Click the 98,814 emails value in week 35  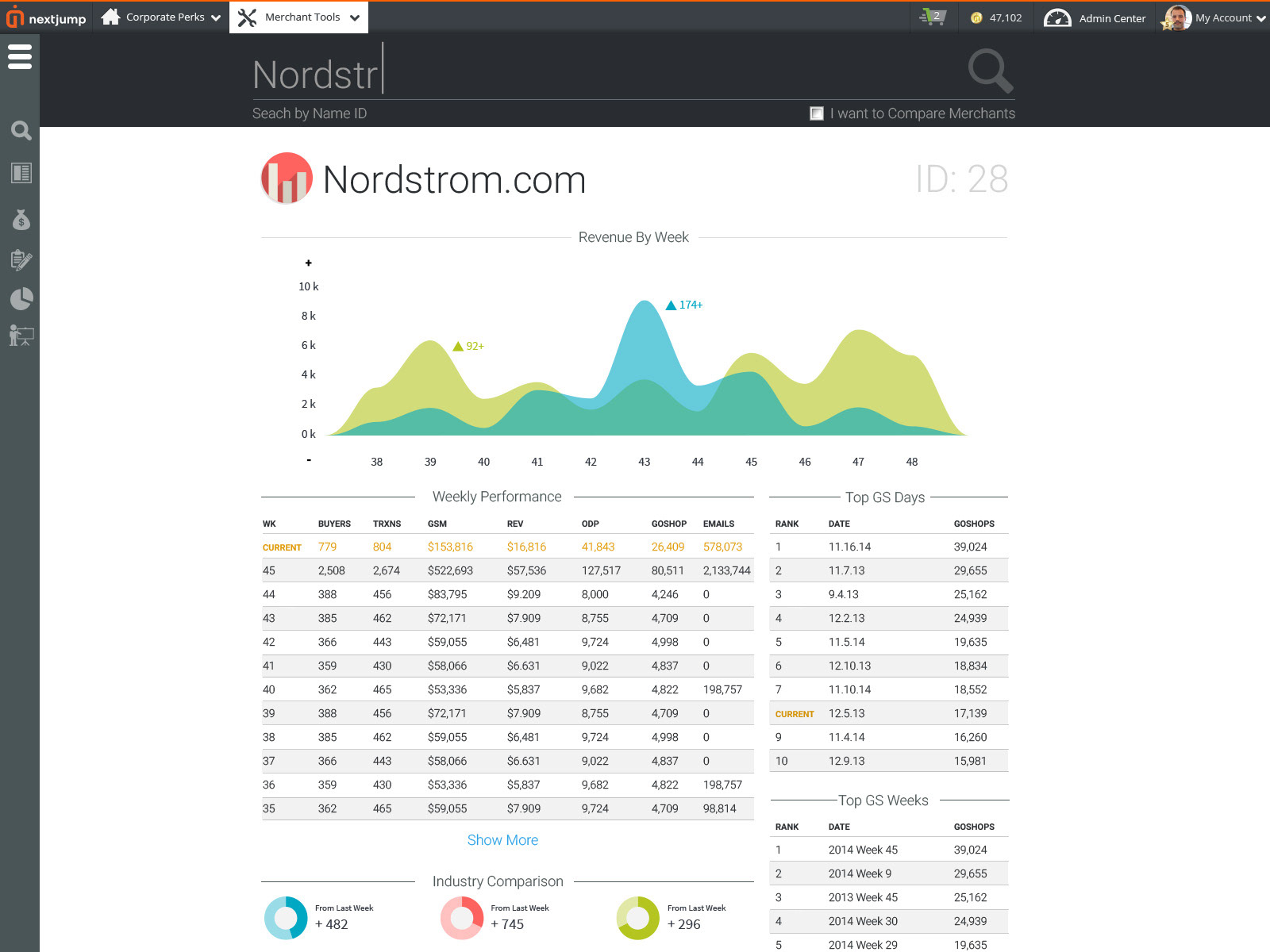pyautogui.click(x=720, y=808)
